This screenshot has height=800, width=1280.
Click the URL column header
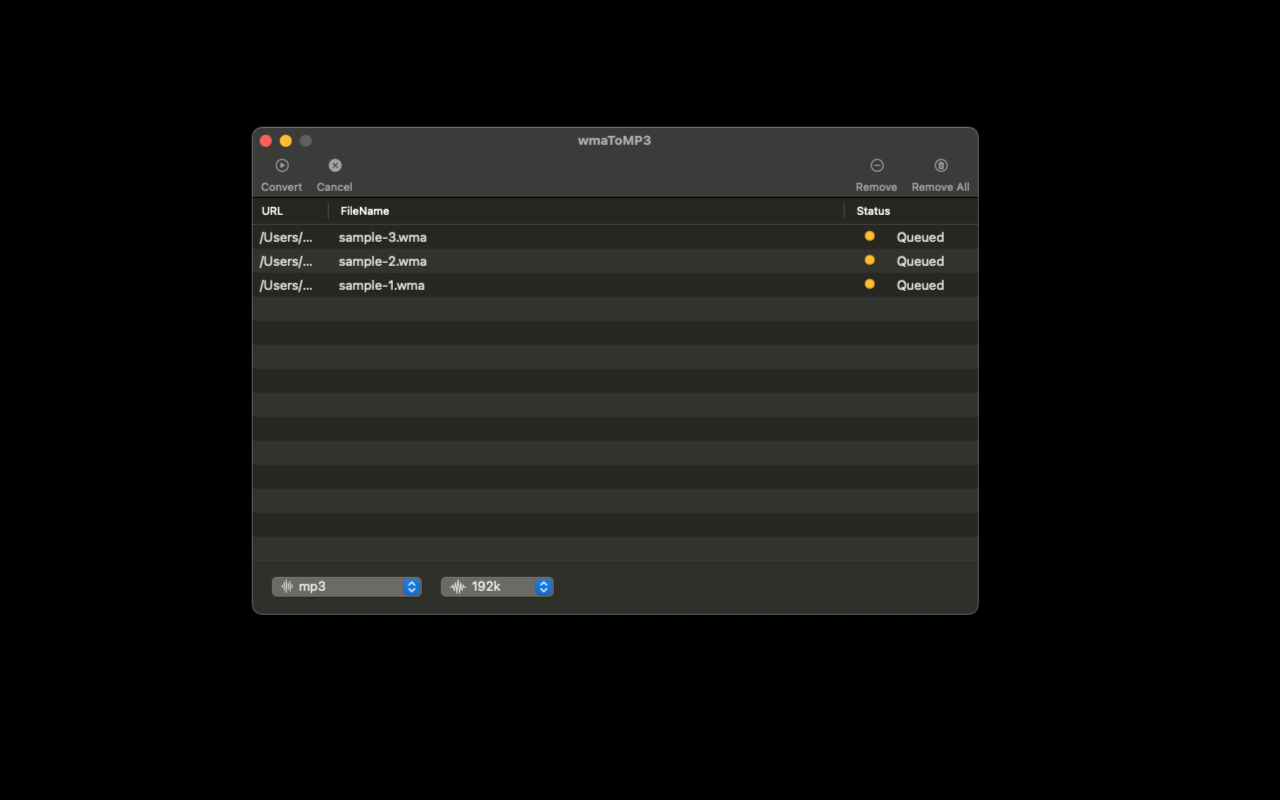pos(272,211)
